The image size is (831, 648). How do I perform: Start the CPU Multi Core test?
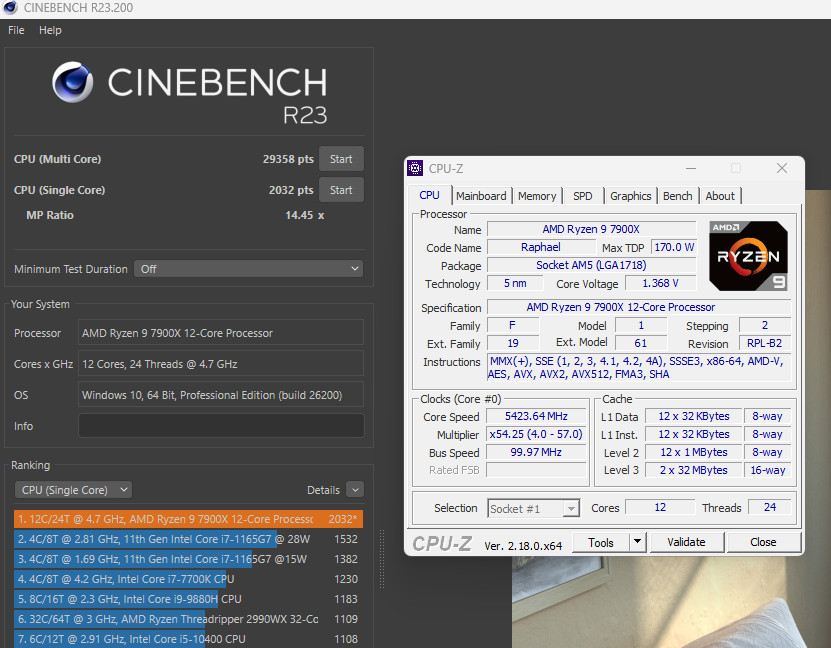(341, 159)
